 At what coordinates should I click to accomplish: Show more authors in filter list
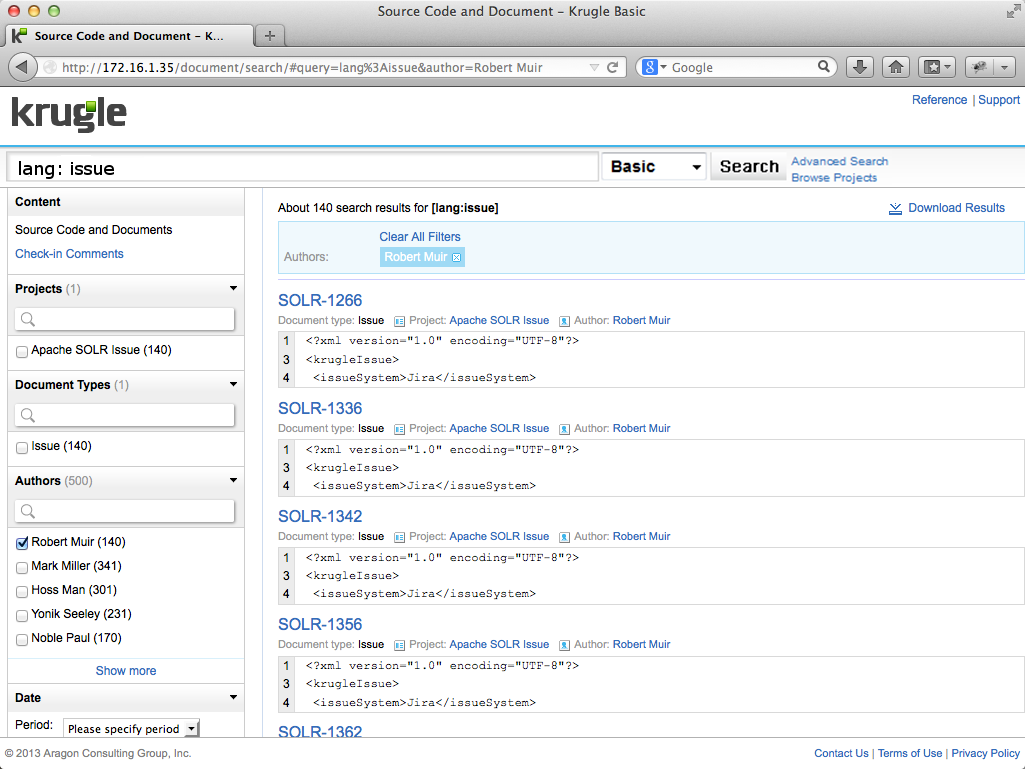click(x=126, y=671)
